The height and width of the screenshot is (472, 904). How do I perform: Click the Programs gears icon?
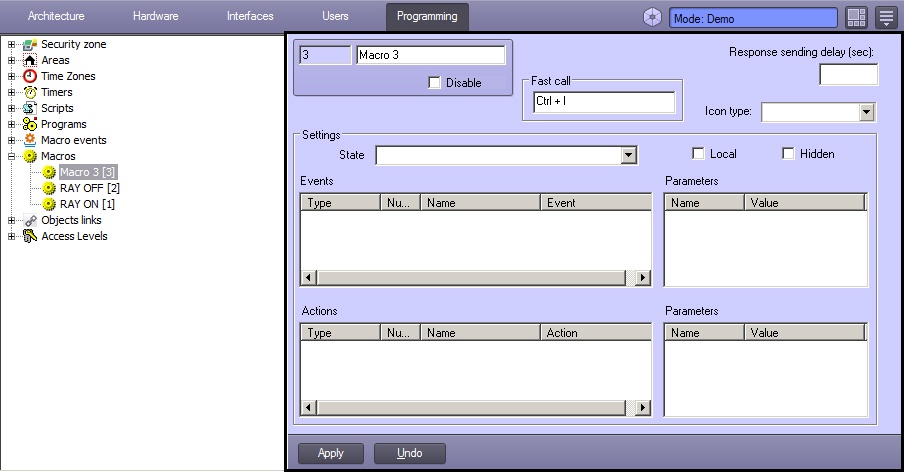[30, 124]
